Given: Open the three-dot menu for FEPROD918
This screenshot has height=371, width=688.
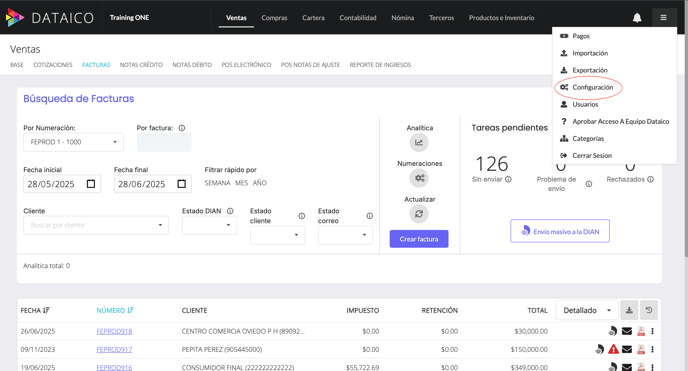Looking at the screenshot, I should coord(652,331).
